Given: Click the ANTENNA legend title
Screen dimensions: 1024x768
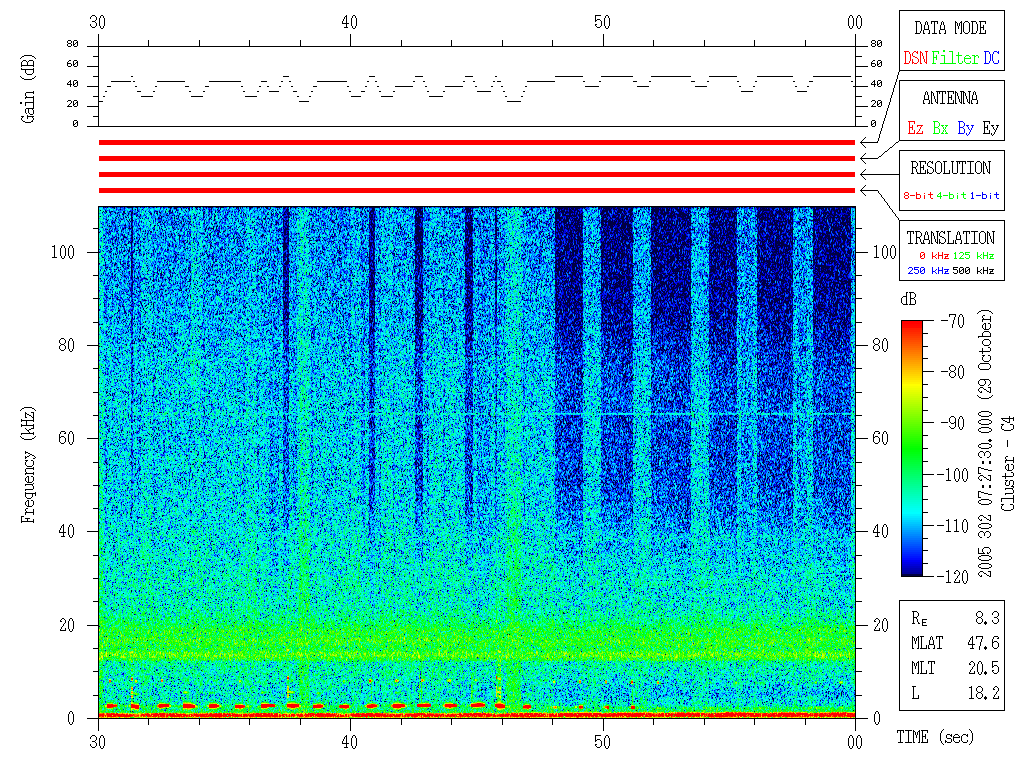Looking at the screenshot, I should pyautogui.click(x=950, y=99).
